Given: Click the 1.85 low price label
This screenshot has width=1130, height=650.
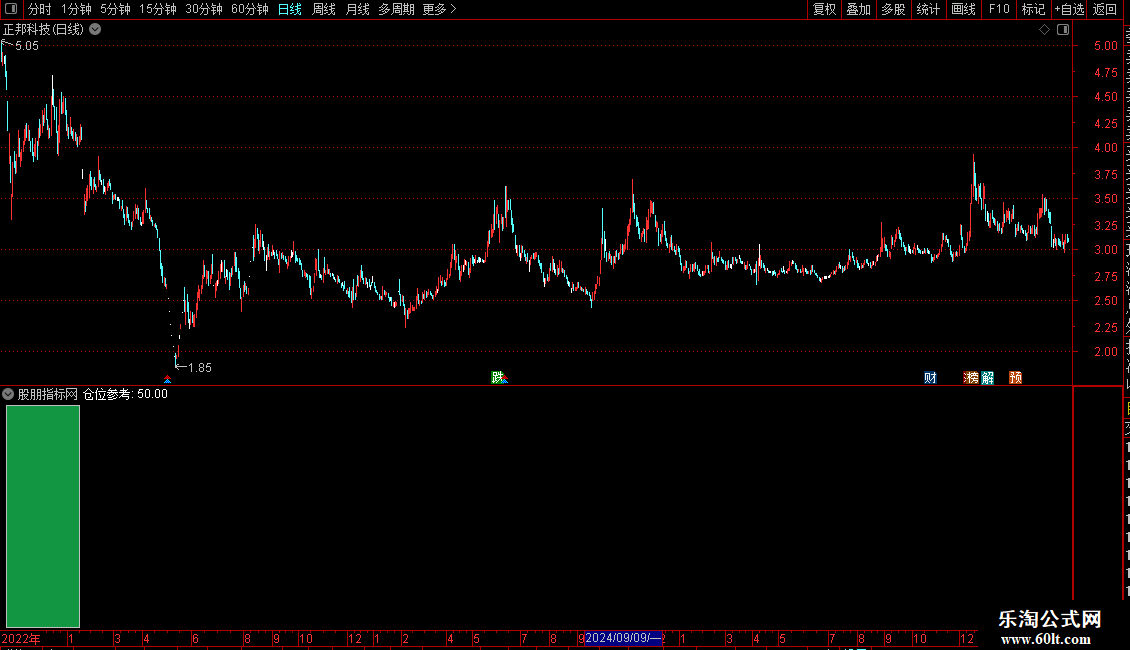Looking at the screenshot, I should tap(200, 368).
